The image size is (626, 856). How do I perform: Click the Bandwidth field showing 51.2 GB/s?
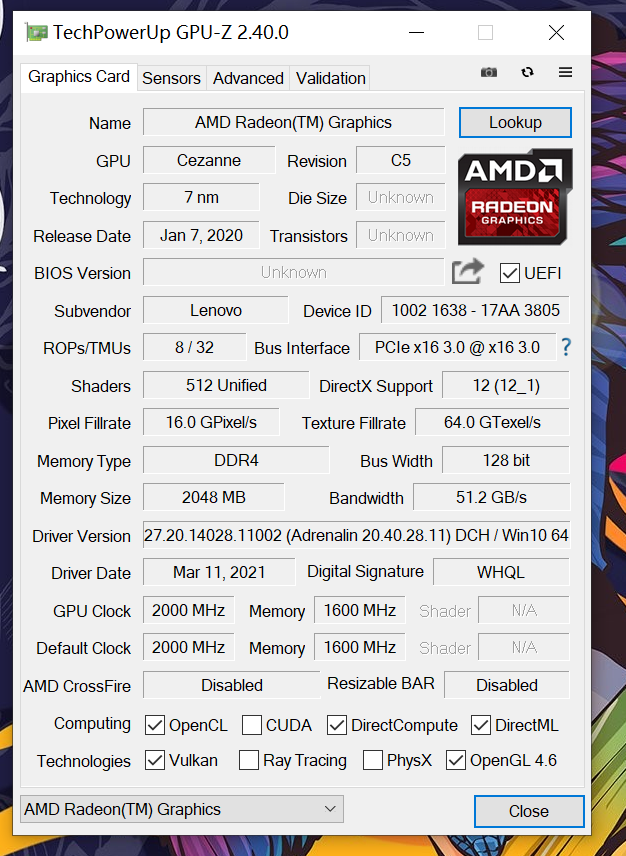(x=492, y=497)
